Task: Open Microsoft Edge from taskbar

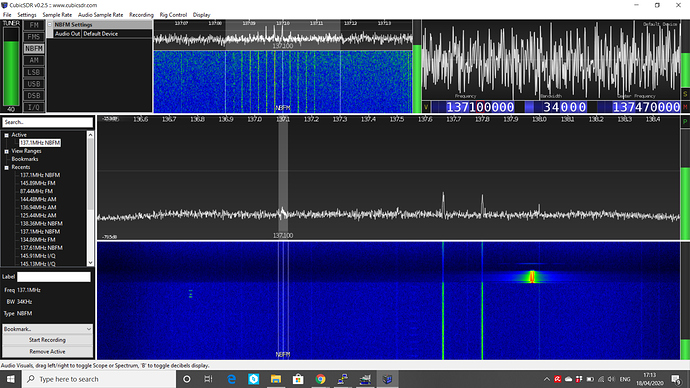Action: [231, 379]
